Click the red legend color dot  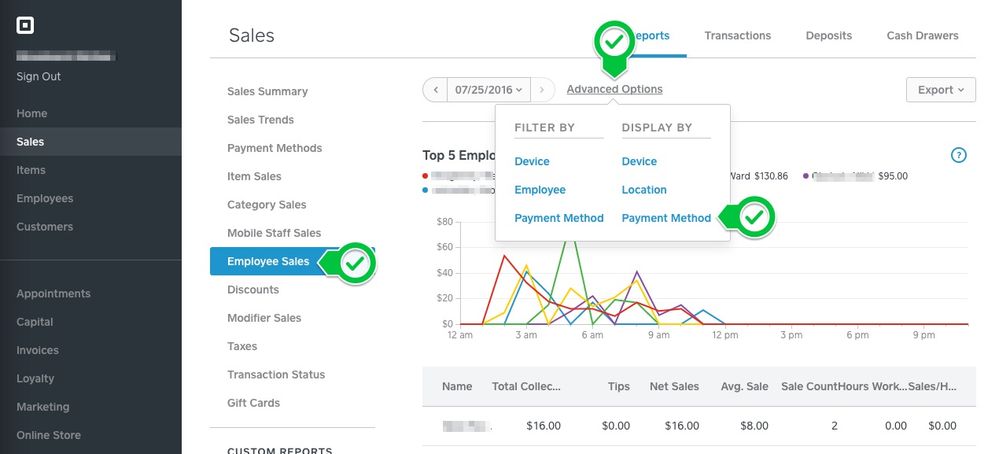coord(426,176)
